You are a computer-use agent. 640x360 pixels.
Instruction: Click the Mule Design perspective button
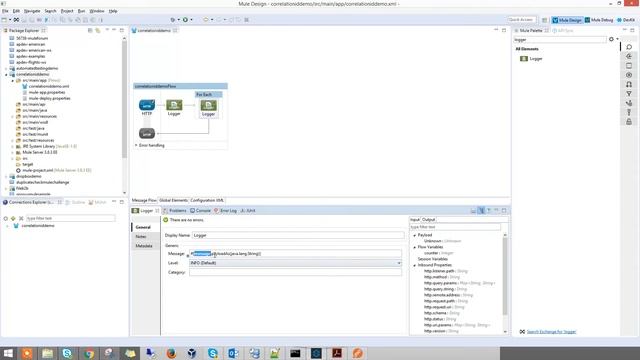click(x=567, y=20)
